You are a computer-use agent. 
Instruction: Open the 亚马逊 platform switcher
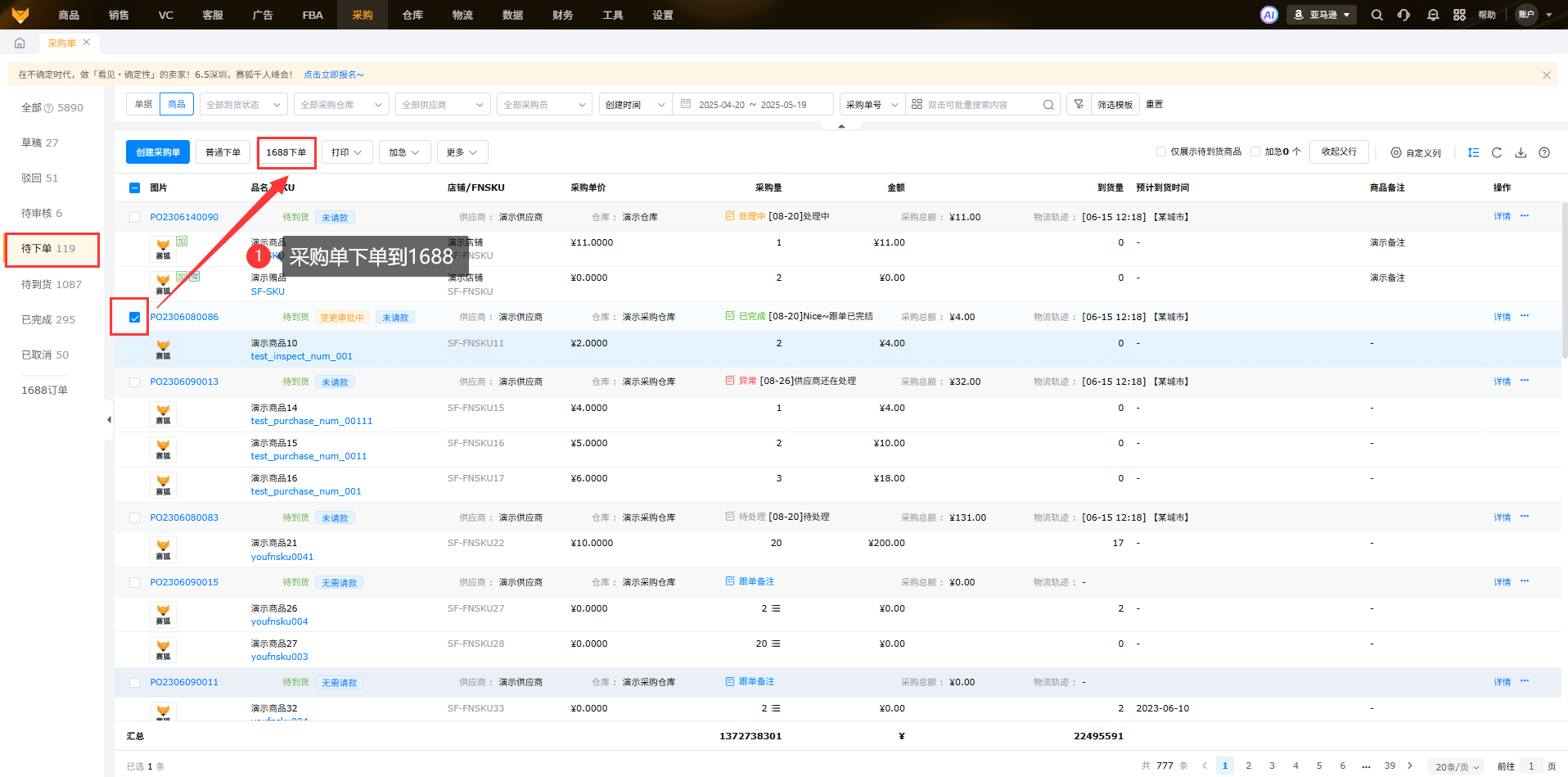coord(1322,15)
